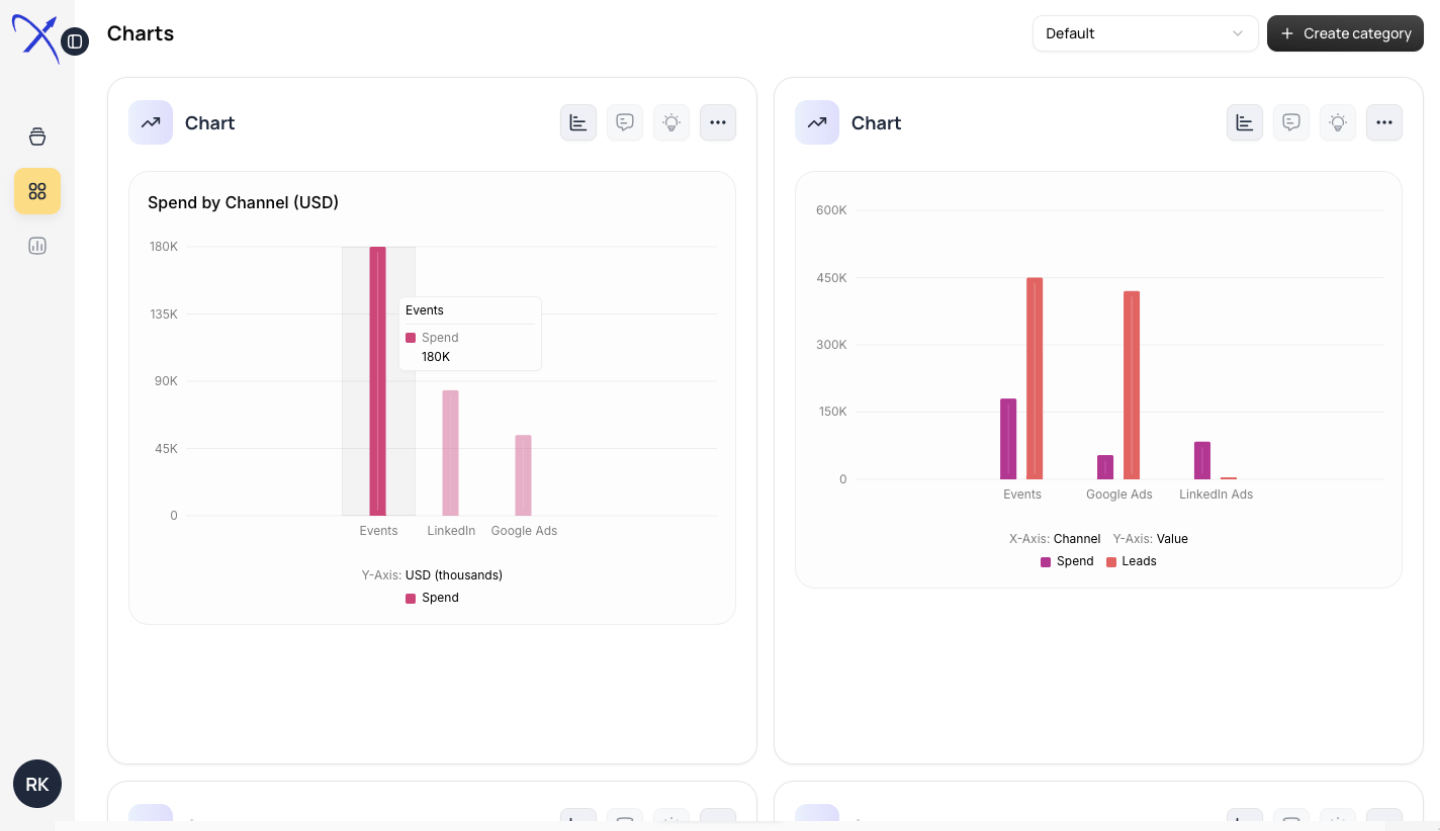Switch to the dashboard grid section in sidebar
The height and width of the screenshot is (831, 1440).
(37, 191)
